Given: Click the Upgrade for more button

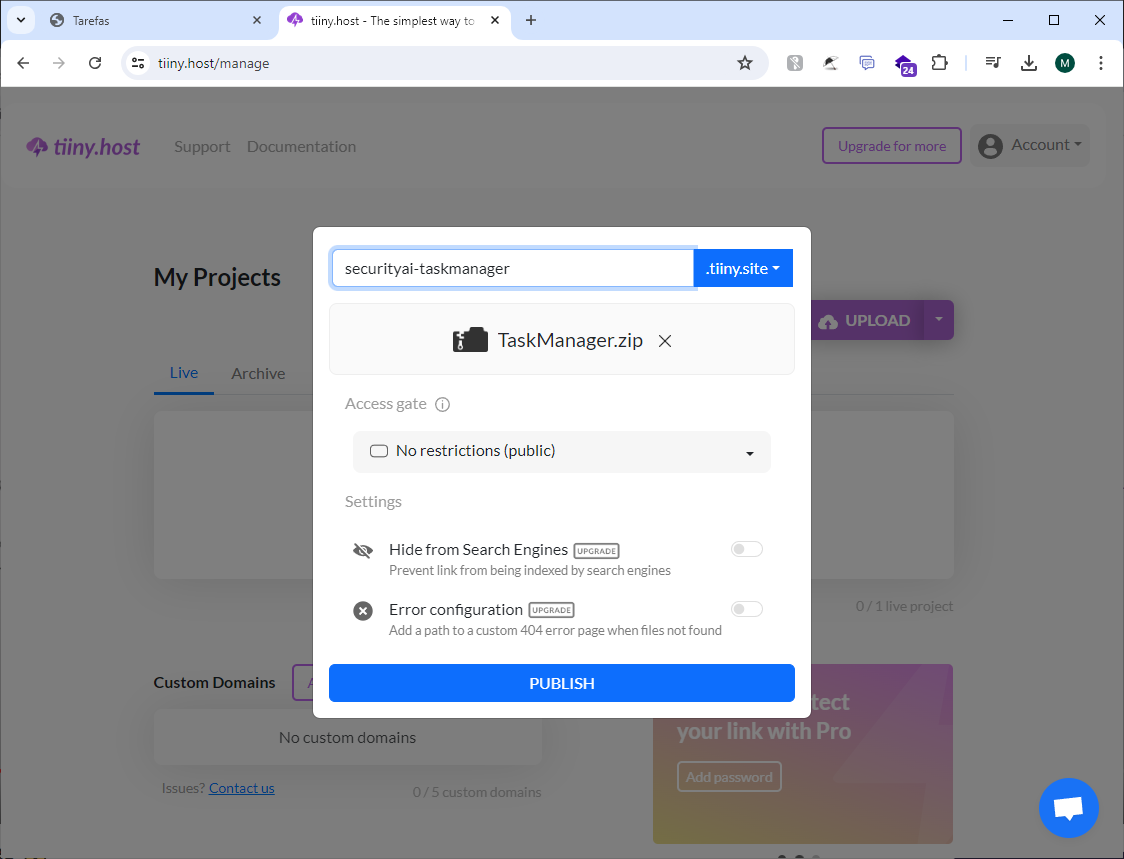Looking at the screenshot, I should coord(892,146).
